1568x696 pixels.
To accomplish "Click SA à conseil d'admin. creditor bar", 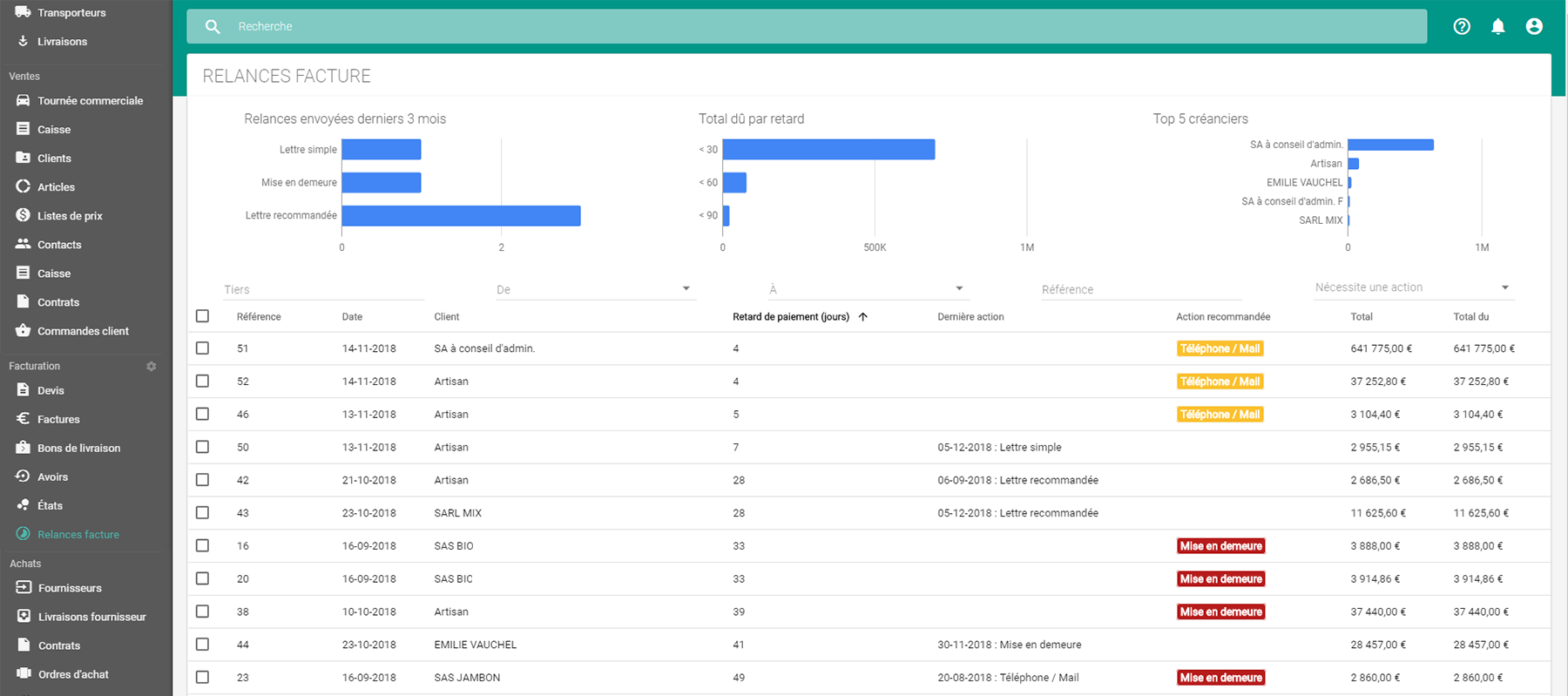I will tap(1390, 145).
